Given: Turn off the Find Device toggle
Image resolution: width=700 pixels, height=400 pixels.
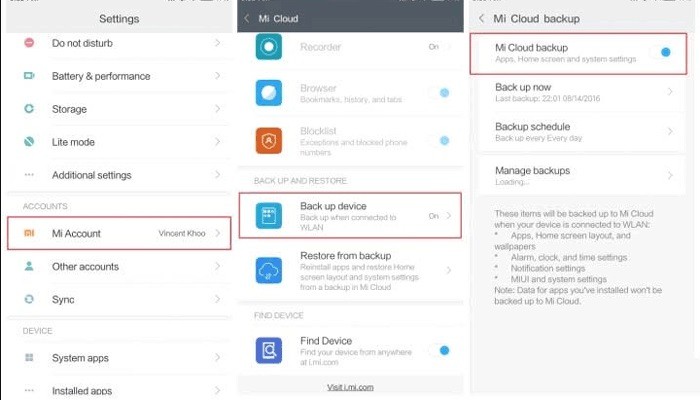Looking at the screenshot, I should pyautogui.click(x=440, y=350).
